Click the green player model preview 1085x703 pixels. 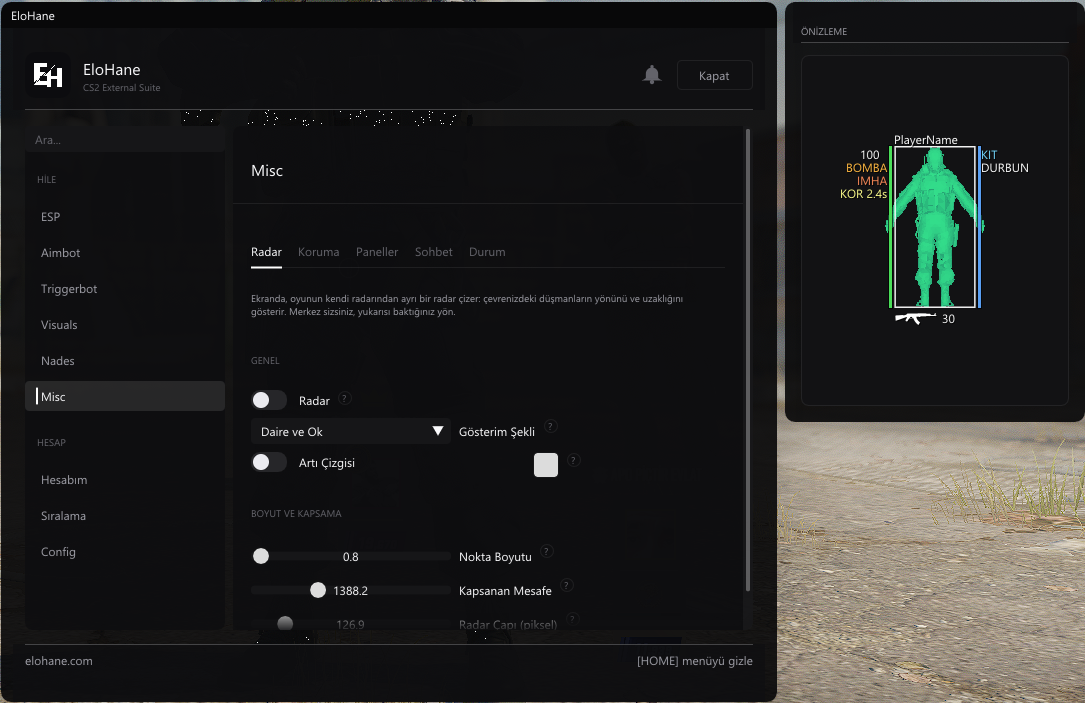tap(935, 227)
